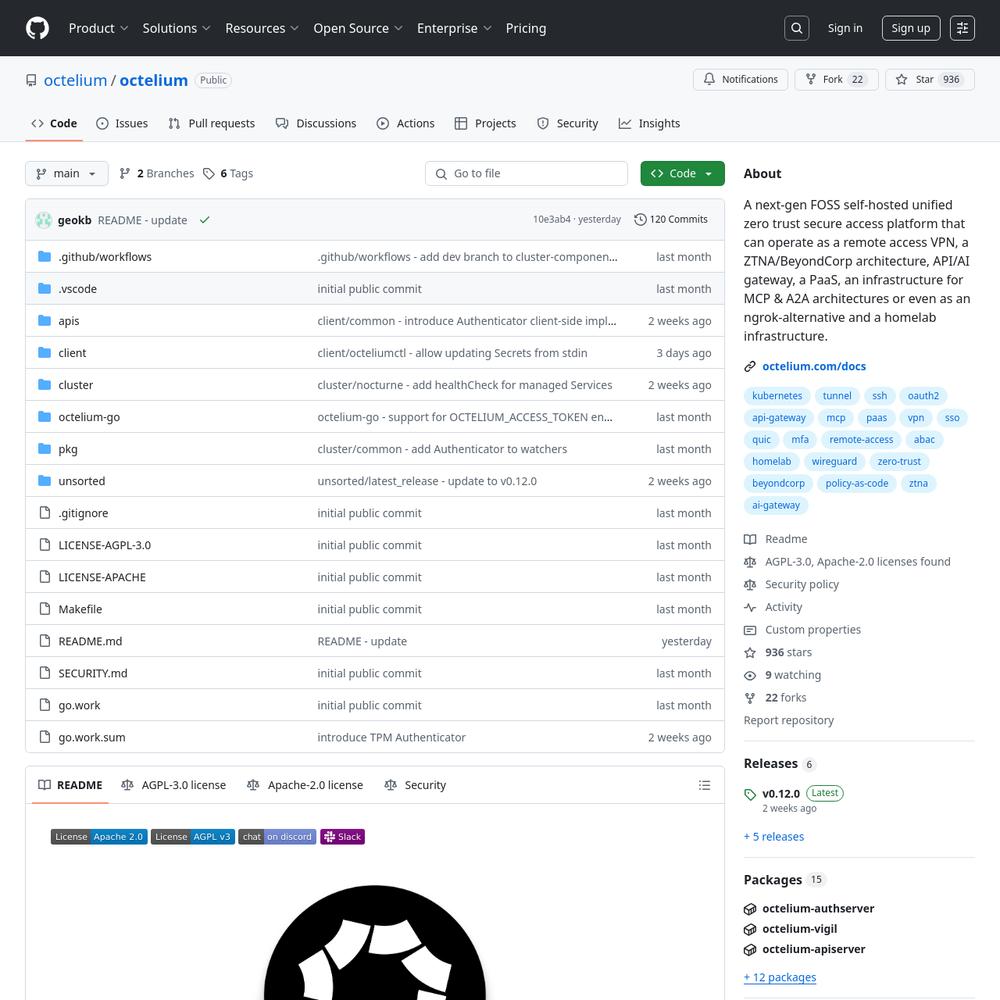Expand the Enterprise menu
Screen dimensions: 1000x1000
pyautogui.click(x=454, y=28)
